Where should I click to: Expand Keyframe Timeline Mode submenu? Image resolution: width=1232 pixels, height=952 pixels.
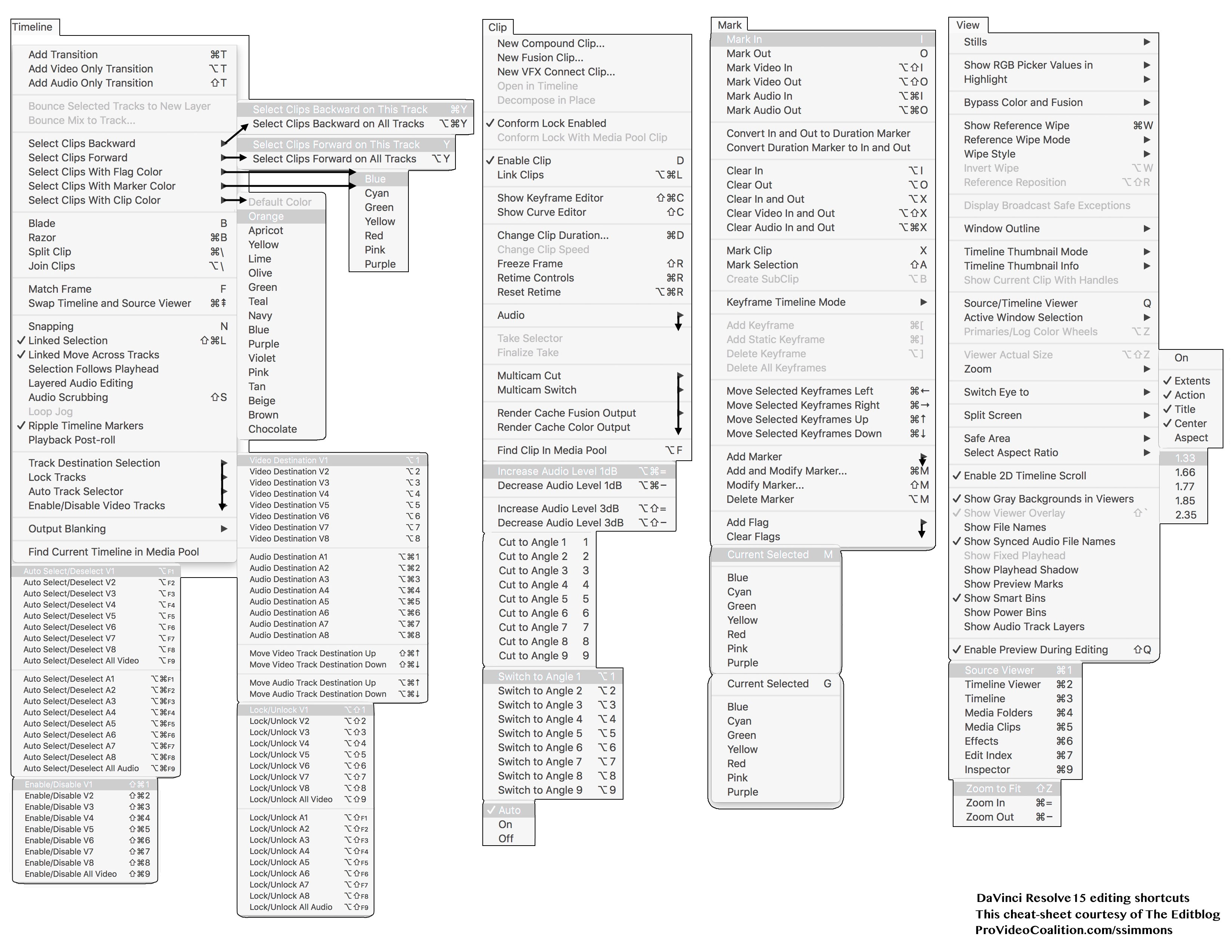tap(822, 302)
